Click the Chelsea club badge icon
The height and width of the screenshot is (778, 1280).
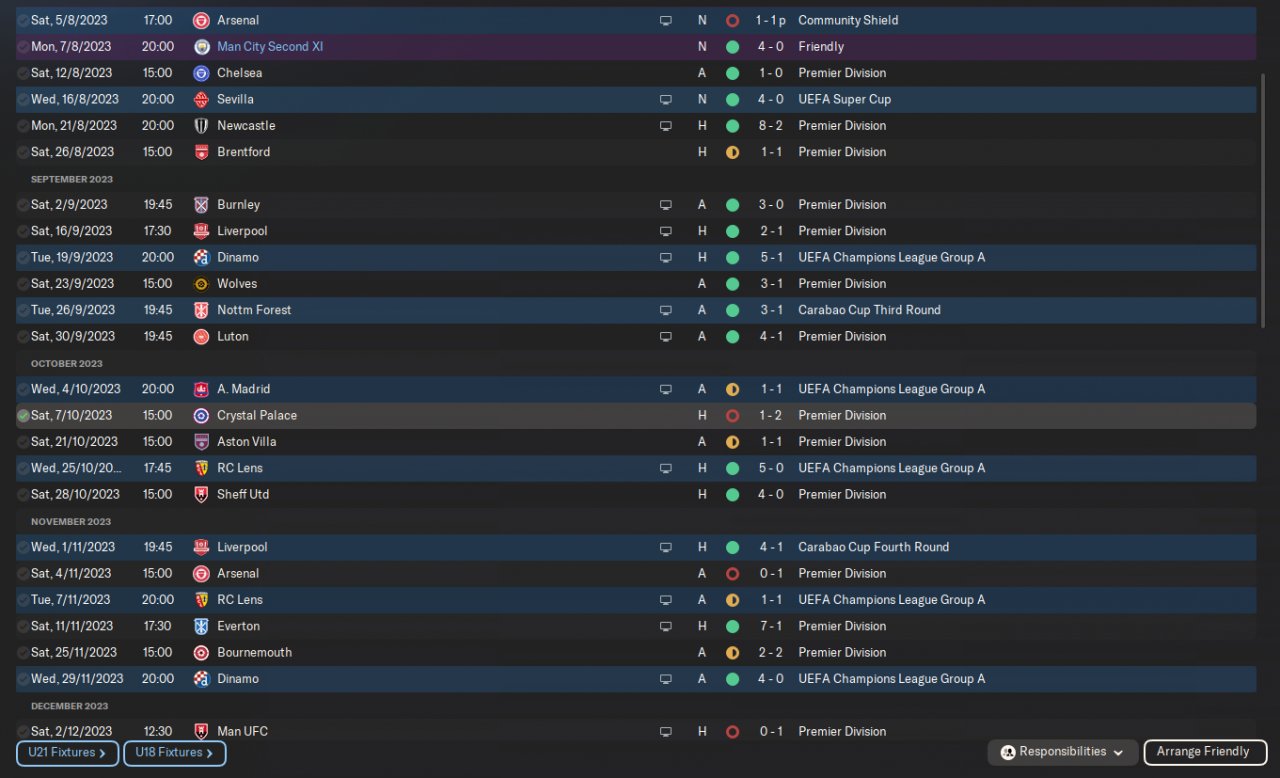(201, 73)
